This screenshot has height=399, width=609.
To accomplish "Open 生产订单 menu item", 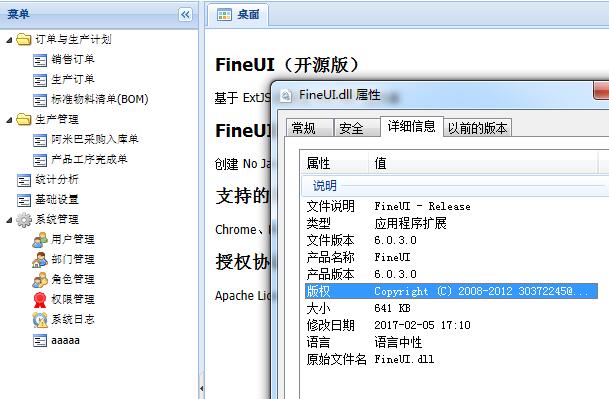I will click(x=73, y=79).
